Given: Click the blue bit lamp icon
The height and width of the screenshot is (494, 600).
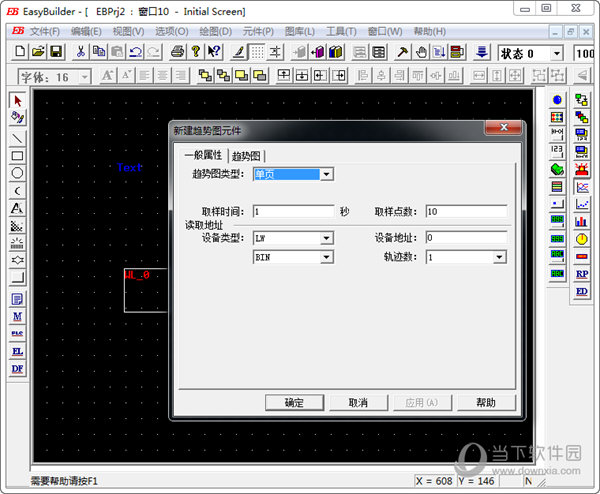Looking at the screenshot, I should (x=557, y=100).
